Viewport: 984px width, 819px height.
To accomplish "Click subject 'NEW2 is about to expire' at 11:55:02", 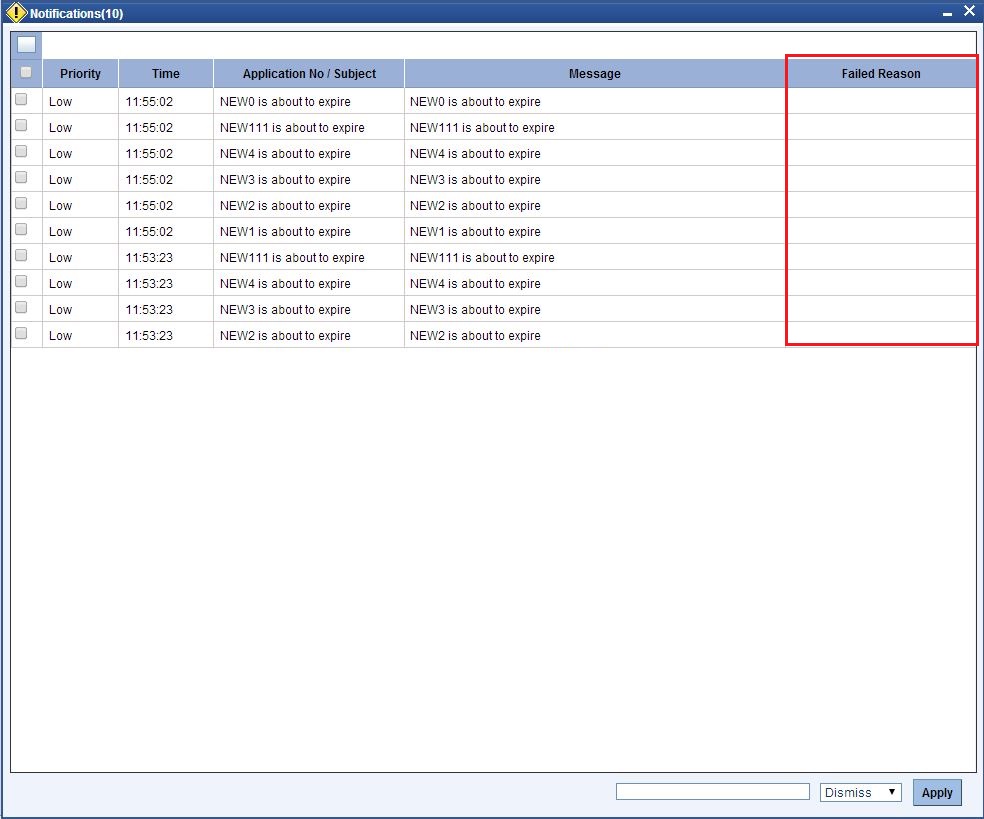I will 285,206.
